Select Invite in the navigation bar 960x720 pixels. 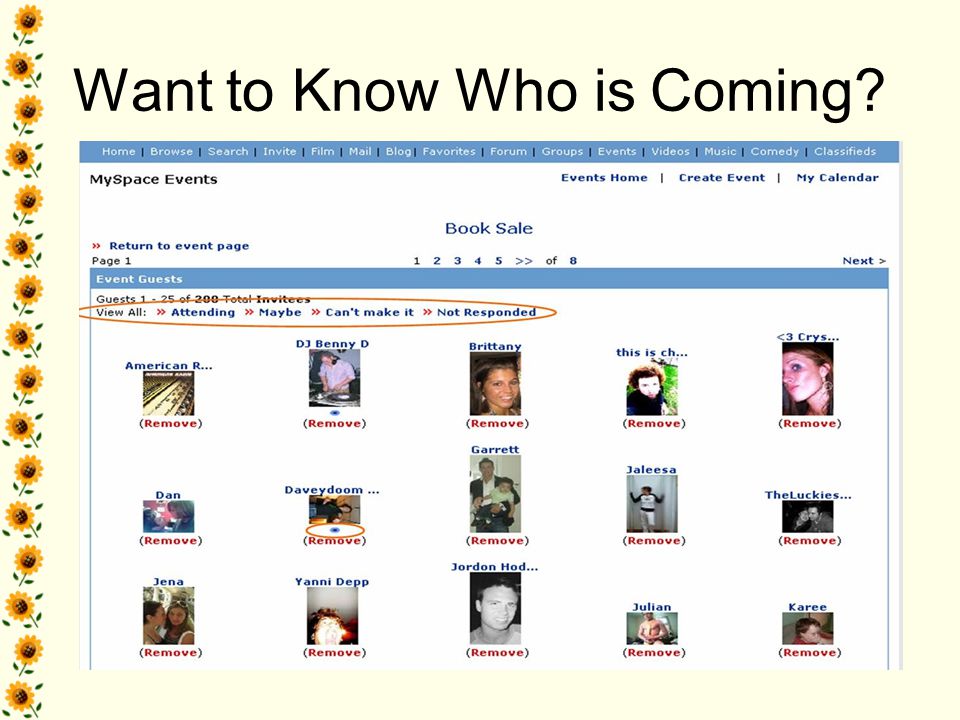279,151
